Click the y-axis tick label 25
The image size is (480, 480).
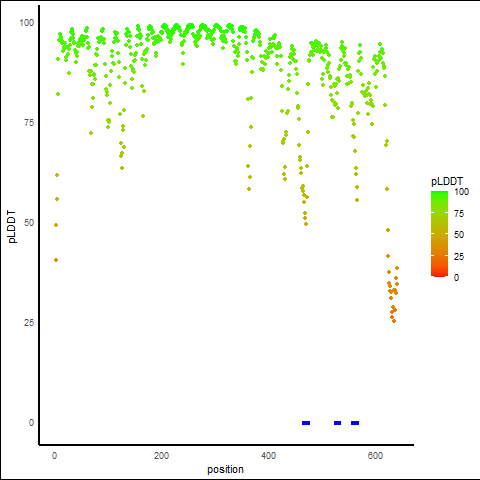tap(29, 323)
